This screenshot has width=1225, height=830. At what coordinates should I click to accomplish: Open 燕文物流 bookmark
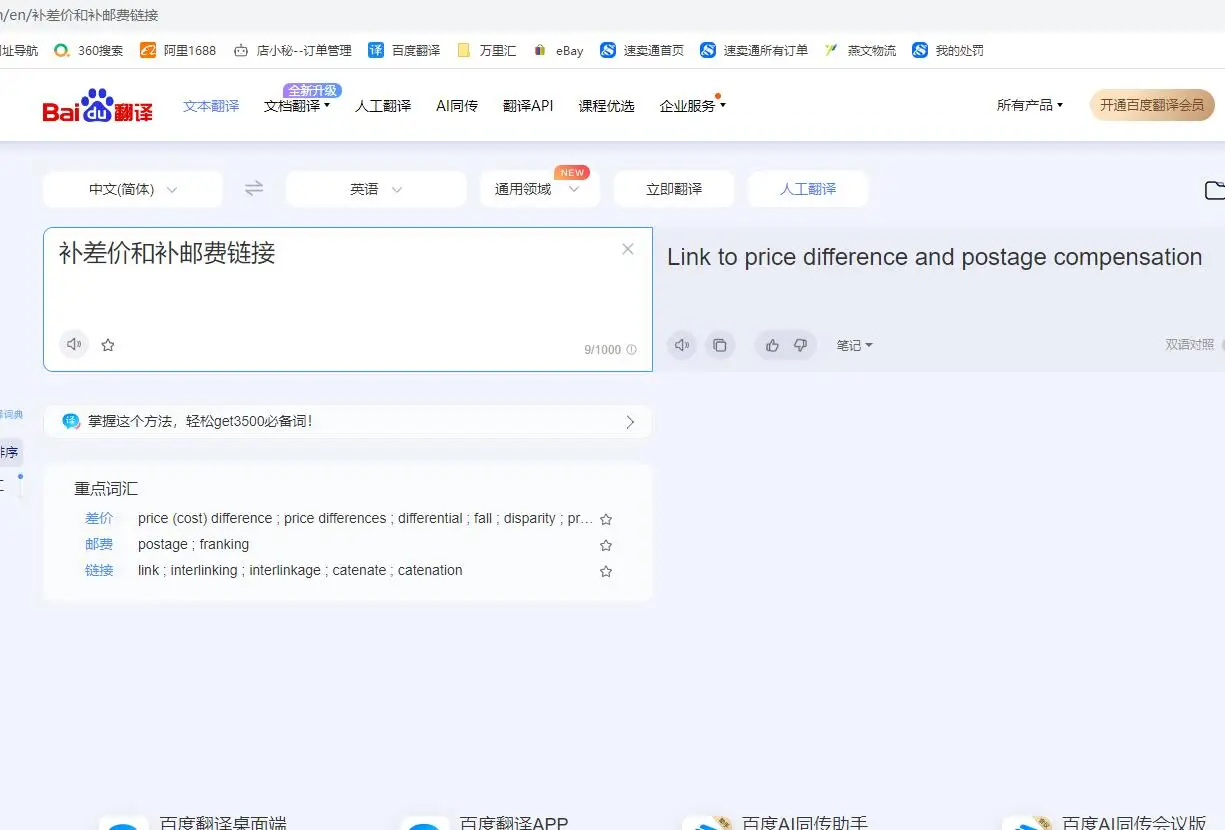pyautogui.click(x=860, y=50)
